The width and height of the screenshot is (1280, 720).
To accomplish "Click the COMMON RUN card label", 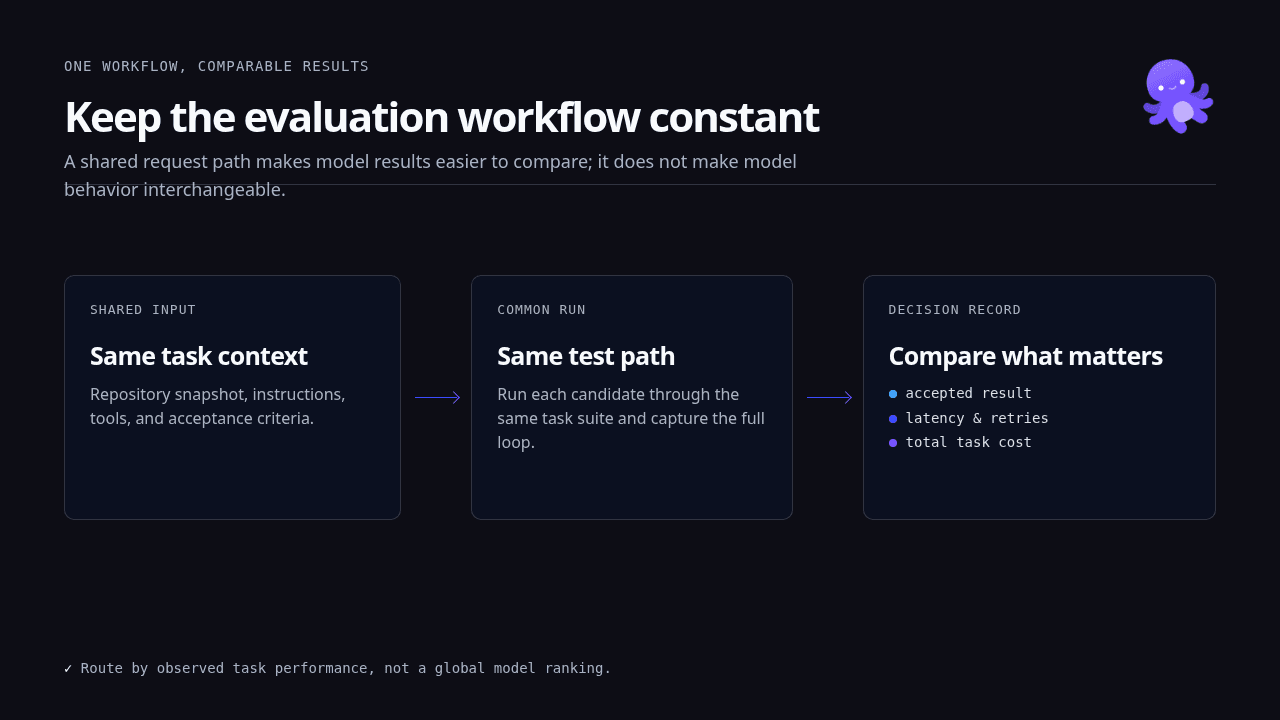I will (x=541, y=310).
